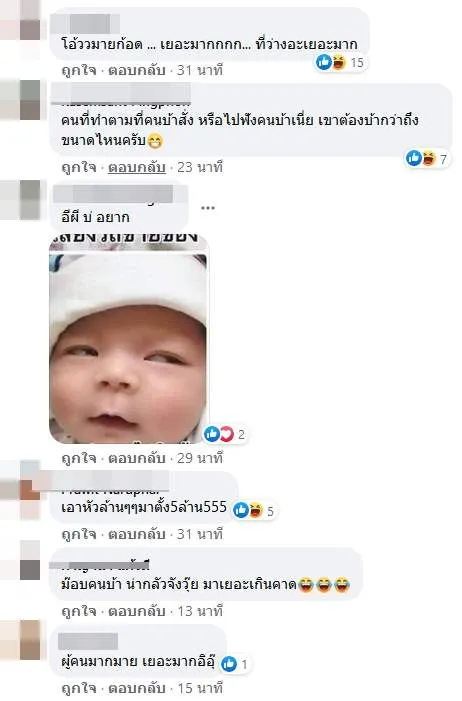
Task: Reply to the baby photo comment
Action: pos(137,458)
